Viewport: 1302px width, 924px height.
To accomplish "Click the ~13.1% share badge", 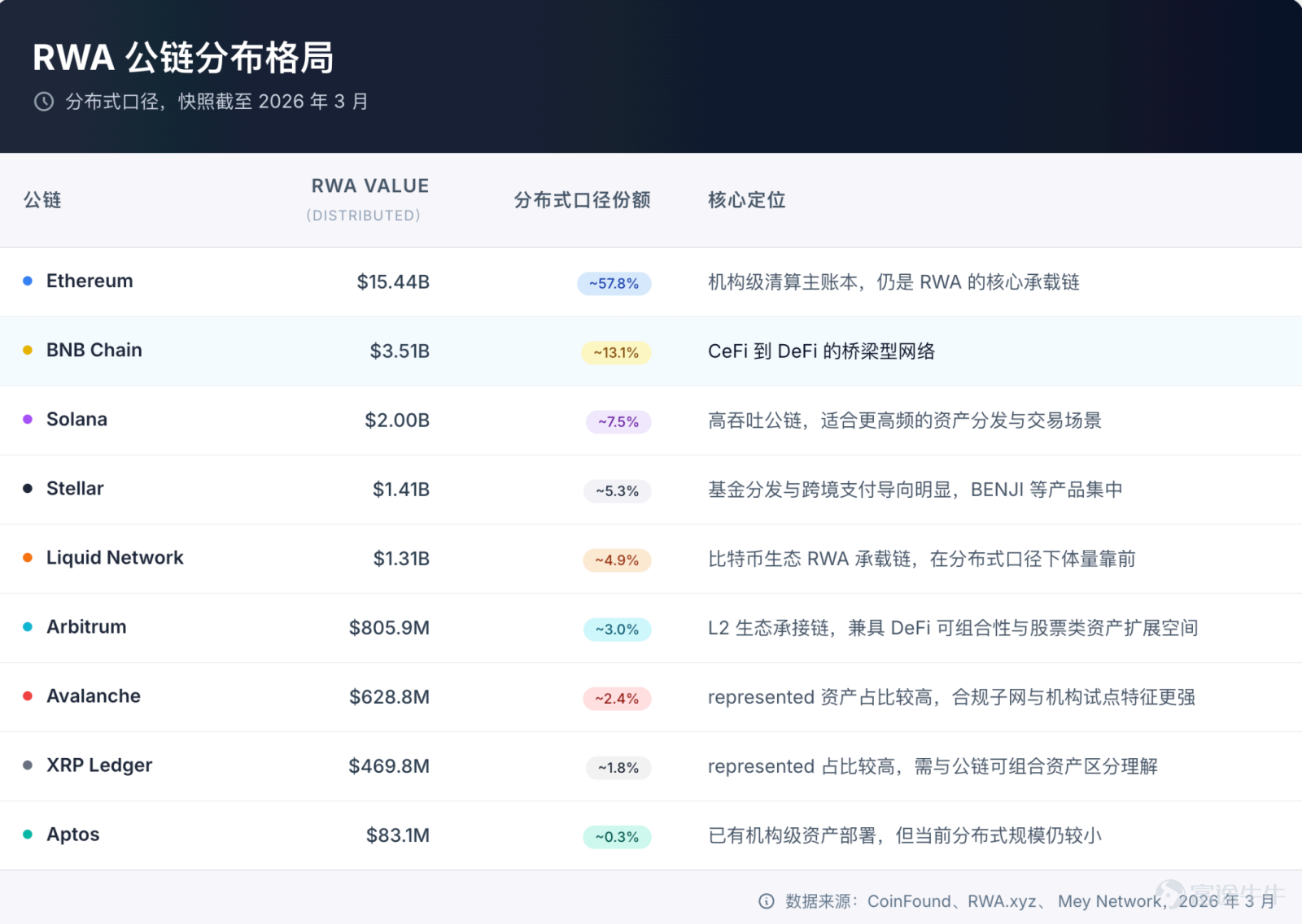I will click(x=616, y=353).
